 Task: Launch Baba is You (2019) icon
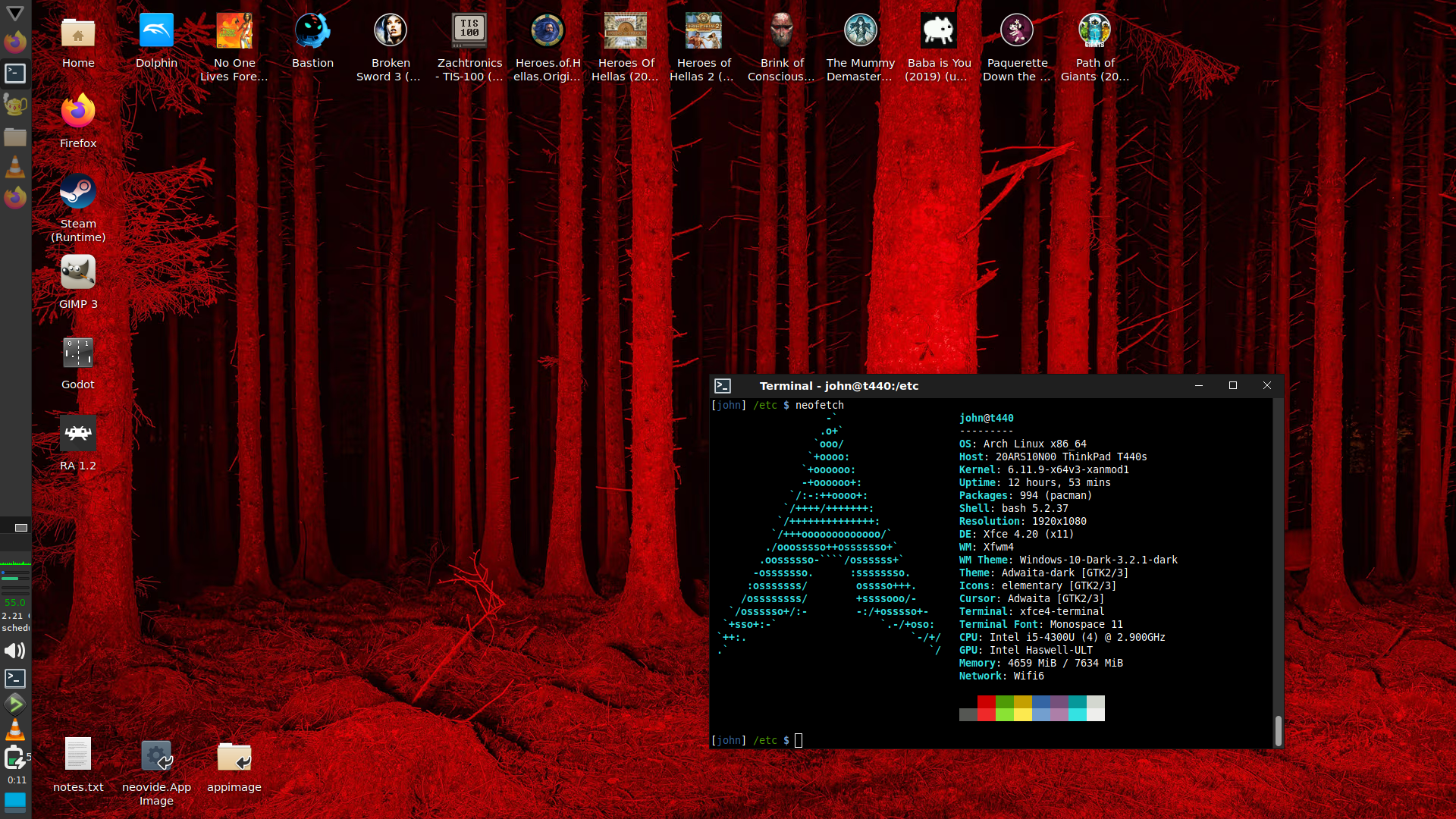(939, 47)
